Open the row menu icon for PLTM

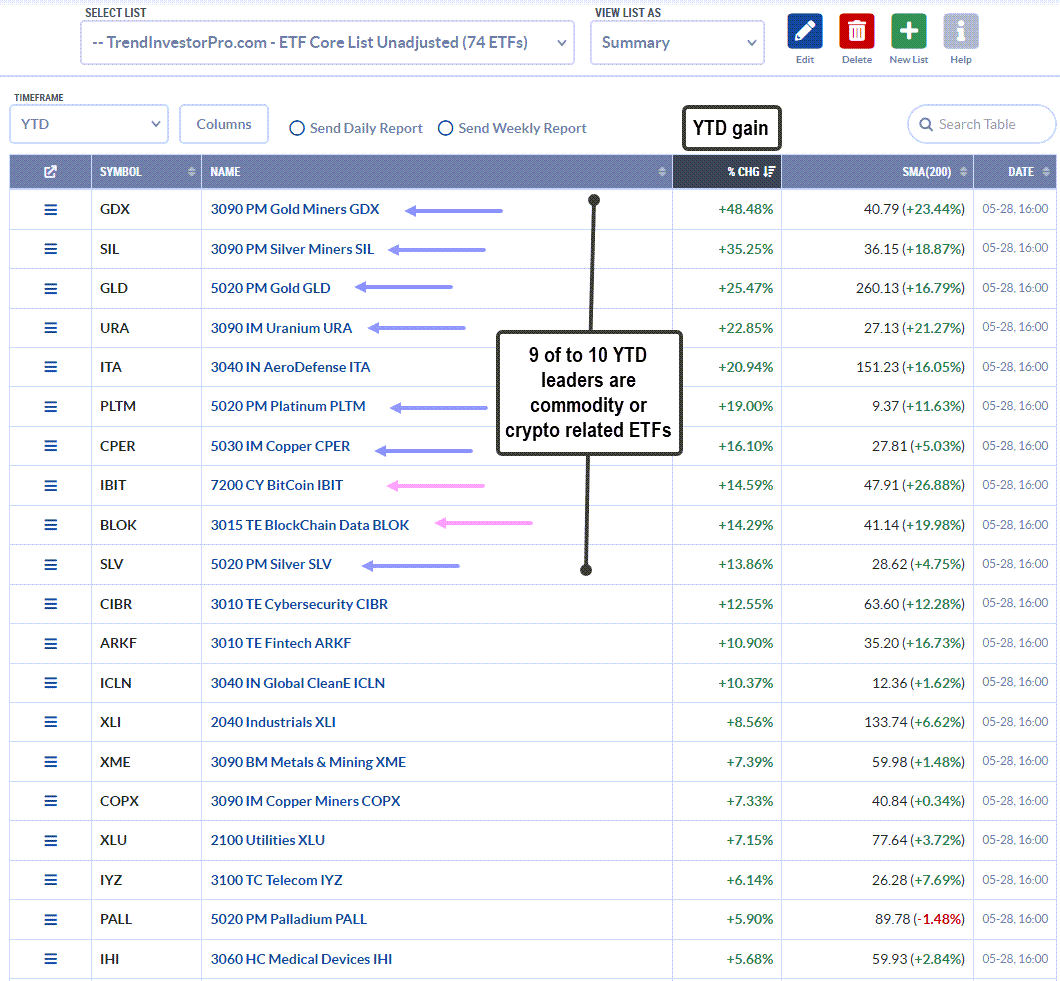pyautogui.click(x=51, y=407)
